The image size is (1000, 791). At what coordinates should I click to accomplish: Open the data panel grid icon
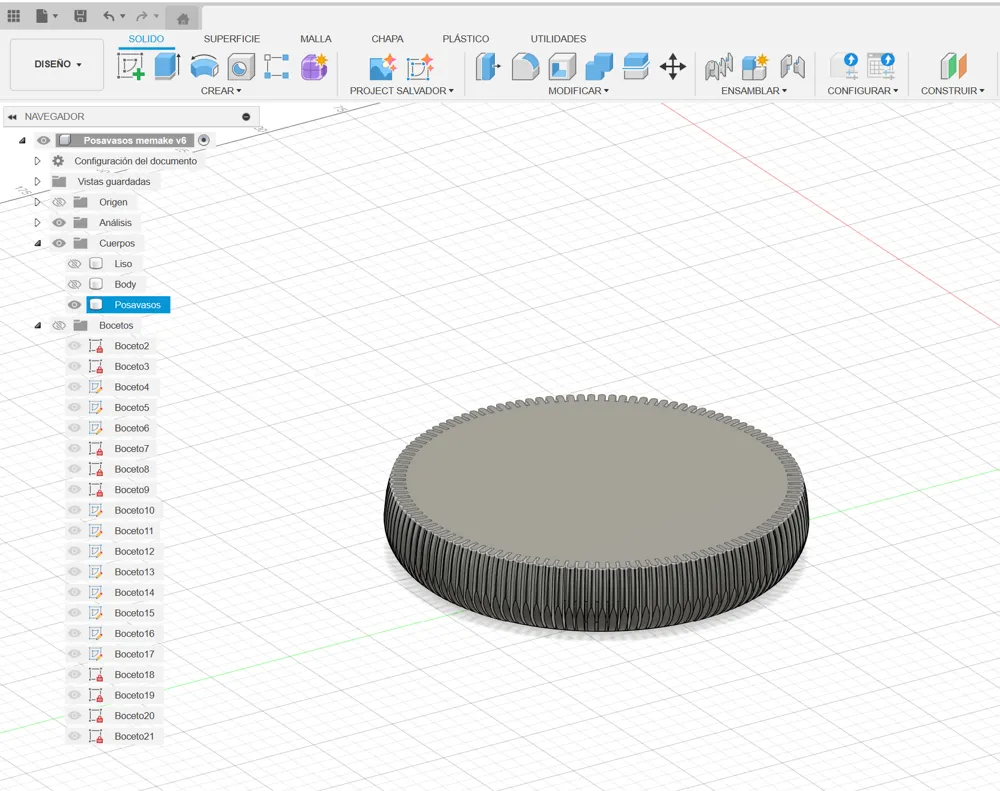point(13,16)
